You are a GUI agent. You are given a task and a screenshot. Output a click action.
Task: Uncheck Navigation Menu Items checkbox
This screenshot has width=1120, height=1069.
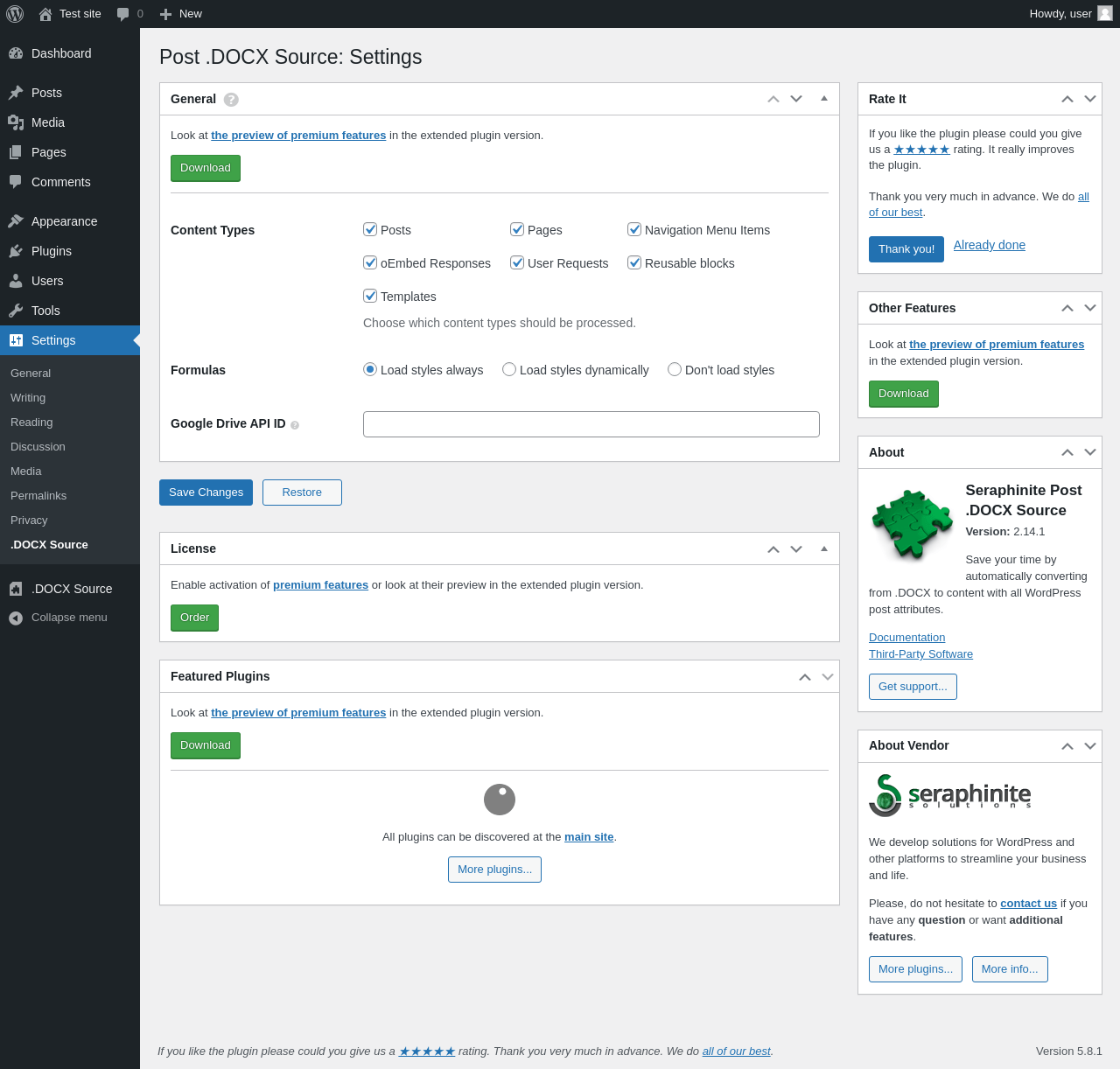[634, 229]
